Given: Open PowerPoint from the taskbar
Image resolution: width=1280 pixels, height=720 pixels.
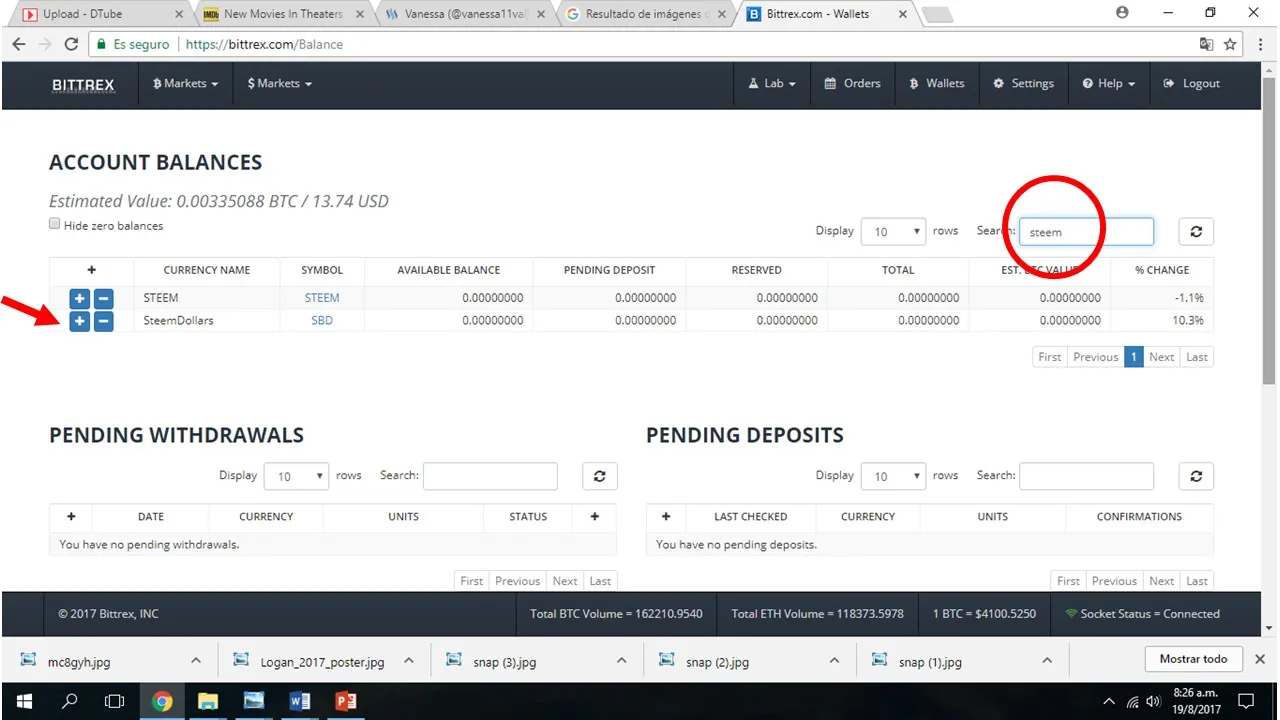Looking at the screenshot, I should click(346, 701).
